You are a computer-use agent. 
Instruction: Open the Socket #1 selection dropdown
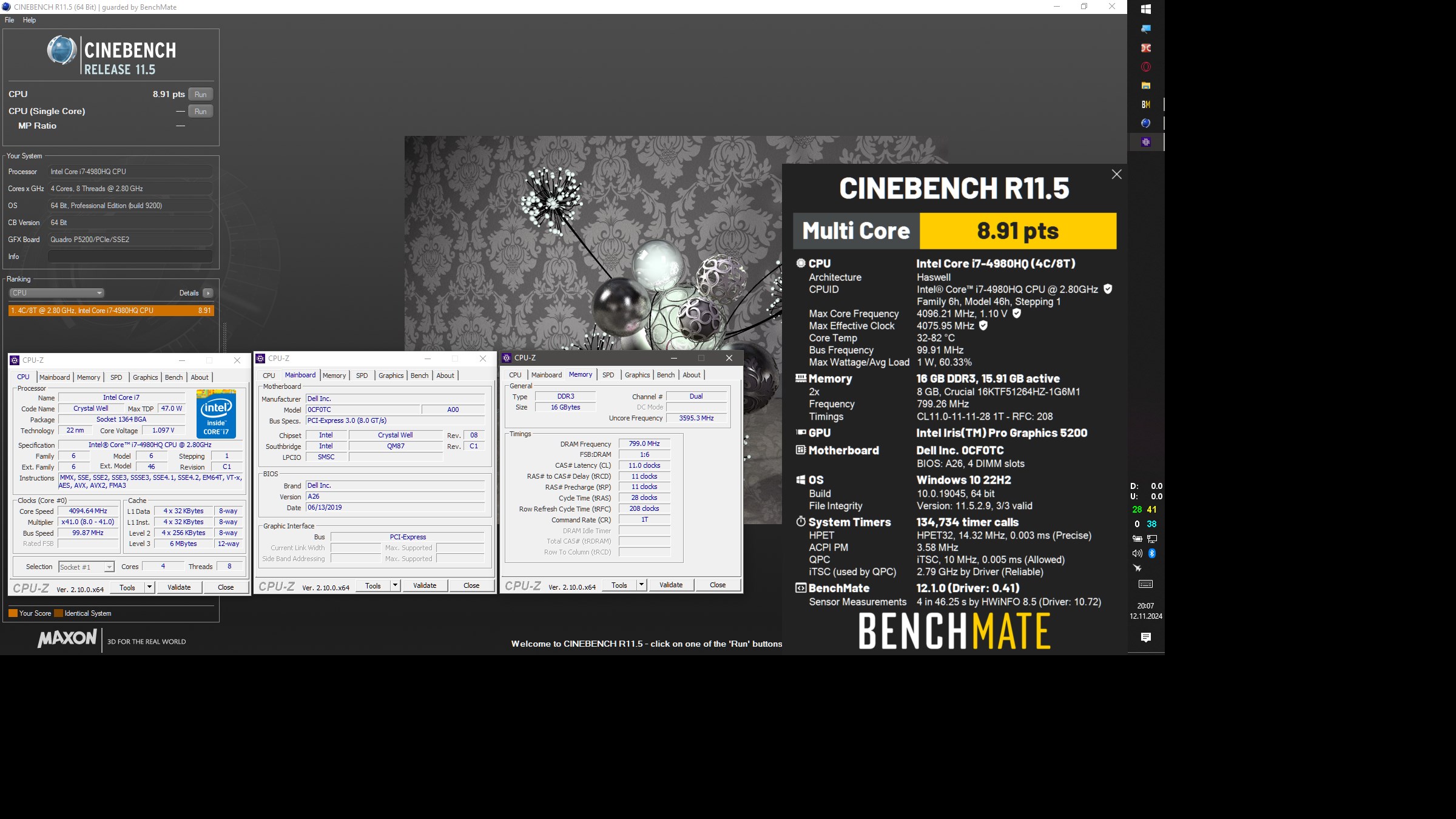click(86, 567)
